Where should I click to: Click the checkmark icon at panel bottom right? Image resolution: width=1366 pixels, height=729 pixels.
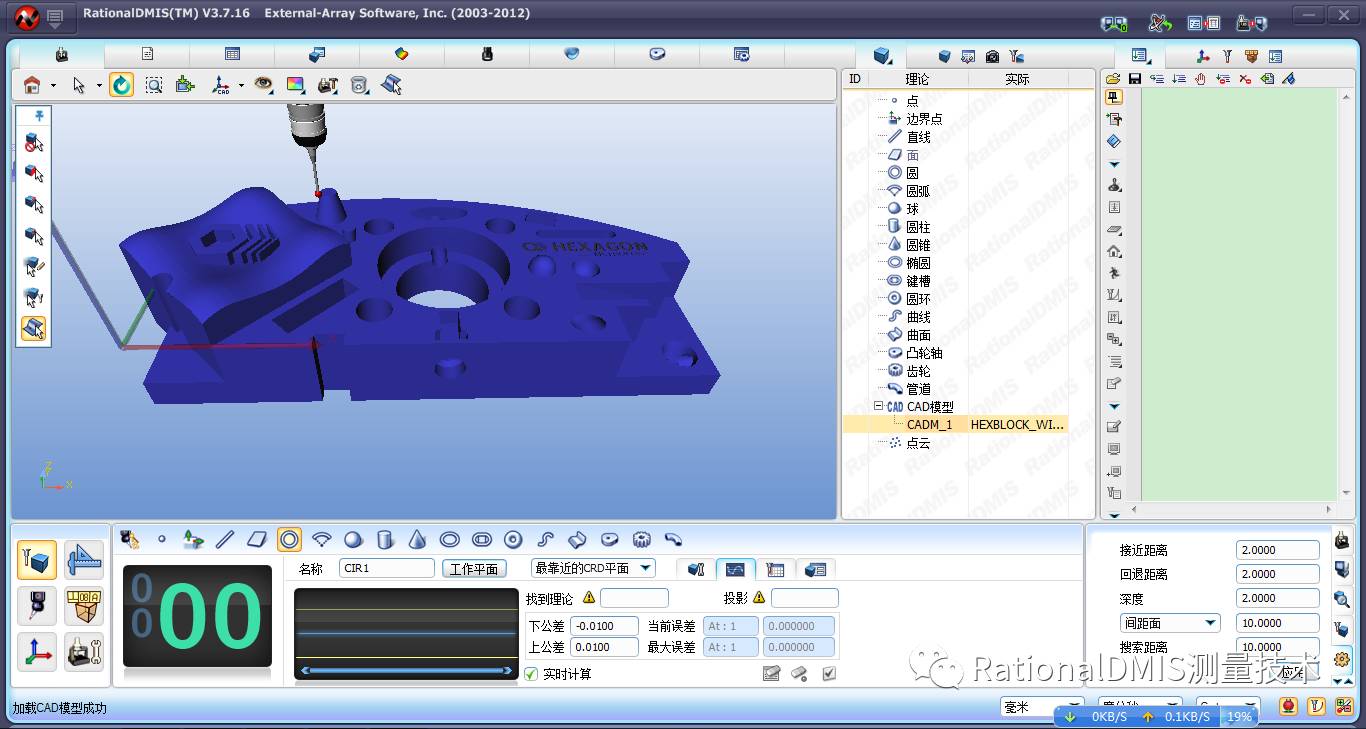click(829, 674)
